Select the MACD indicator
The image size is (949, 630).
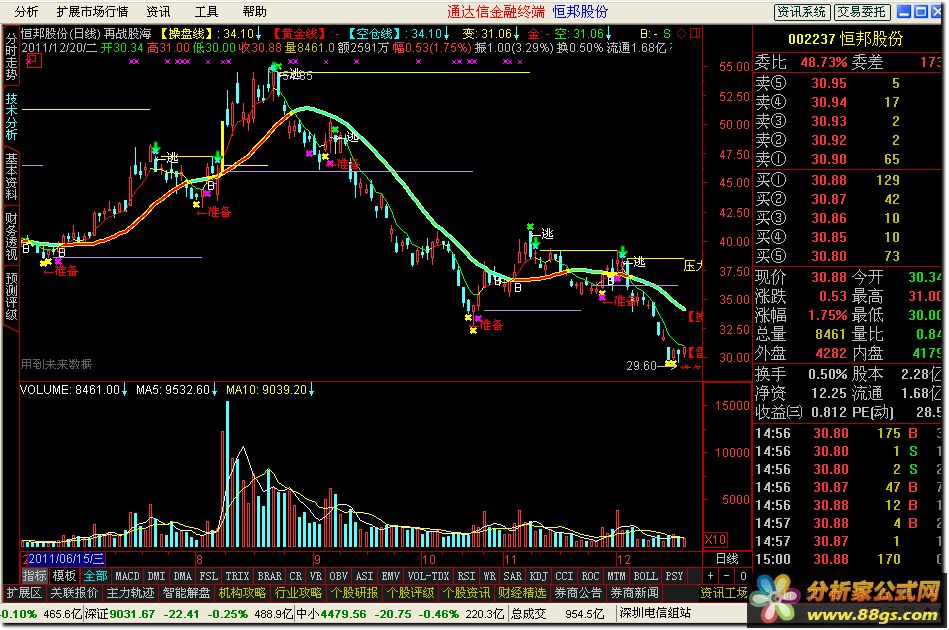(127, 576)
